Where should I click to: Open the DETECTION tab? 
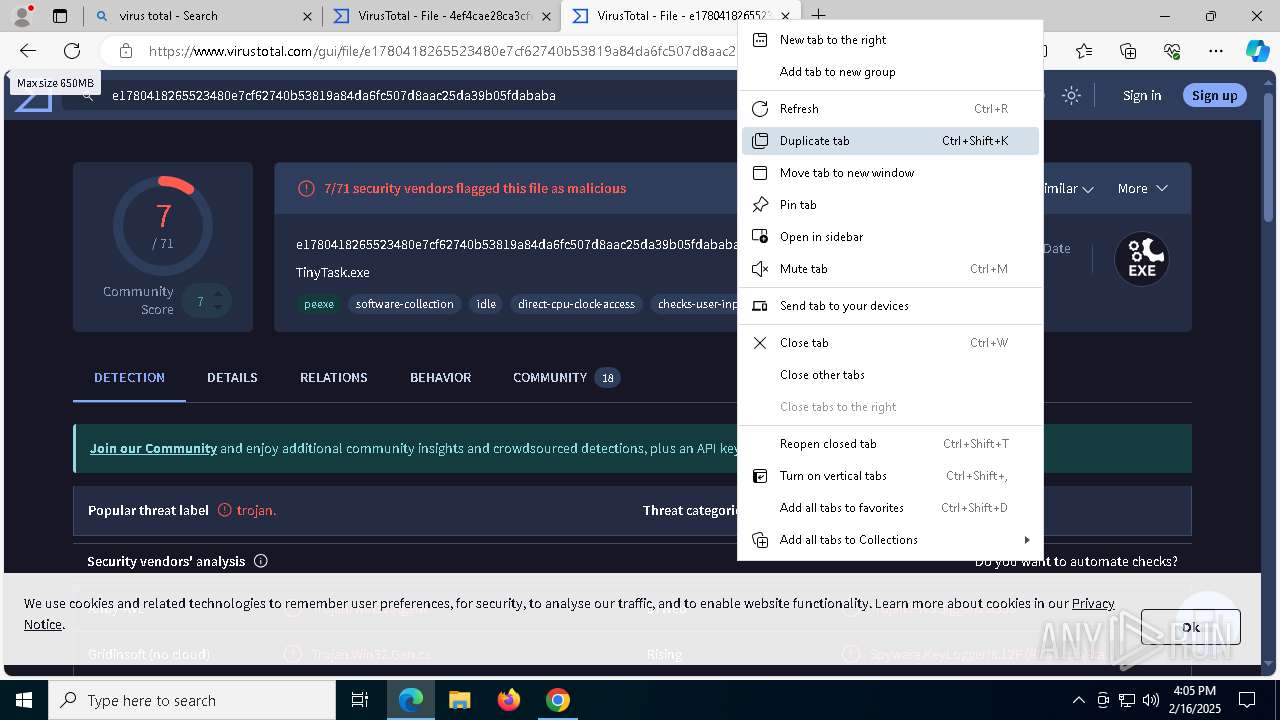(x=129, y=377)
